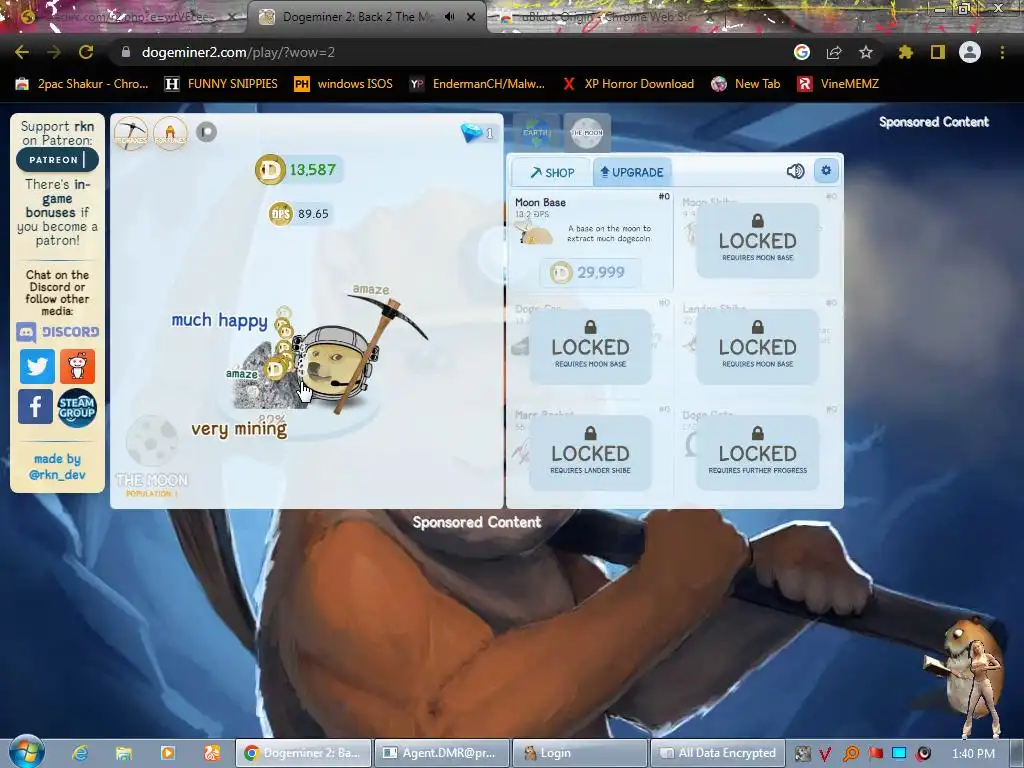Open Windows Media Player taskbar icon
Screen dimensions: 1024x768
pos(167,753)
